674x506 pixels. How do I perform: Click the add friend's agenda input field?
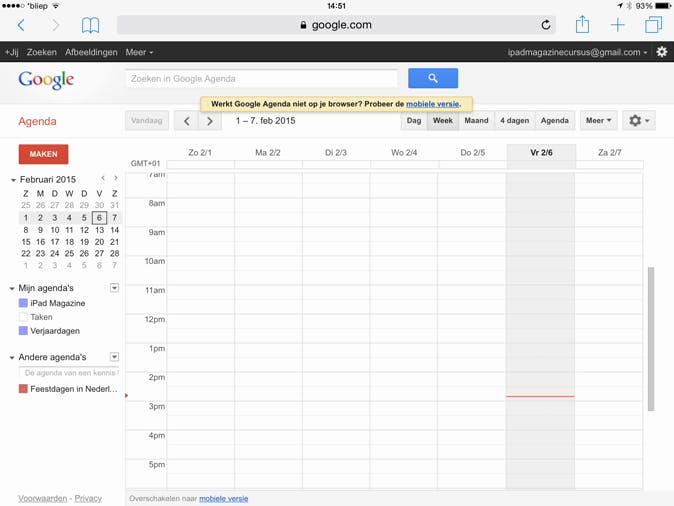(69, 373)
